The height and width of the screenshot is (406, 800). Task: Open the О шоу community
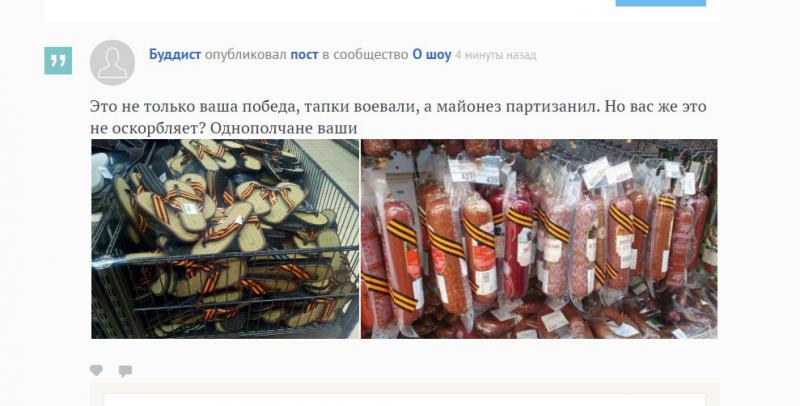click(x=432, y=55)
